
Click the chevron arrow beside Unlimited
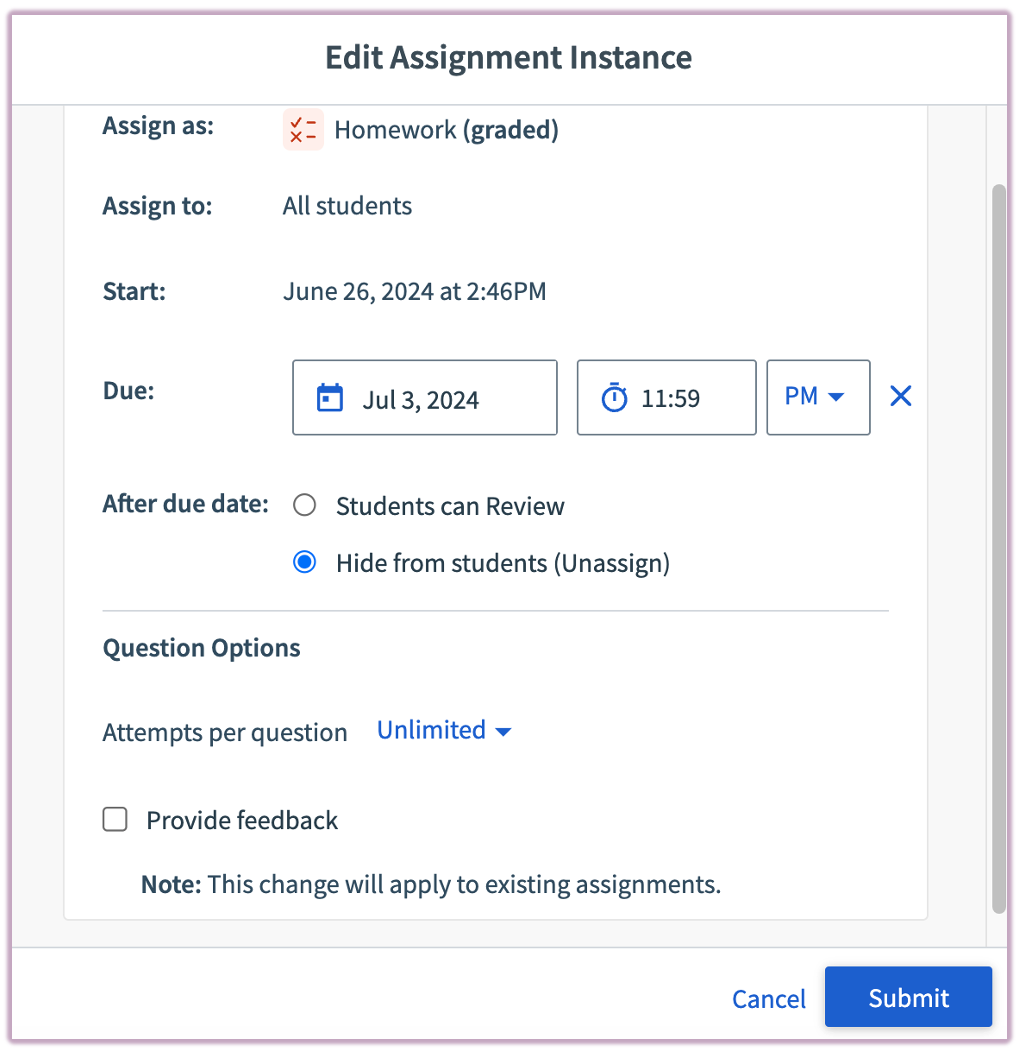point(503,731)
